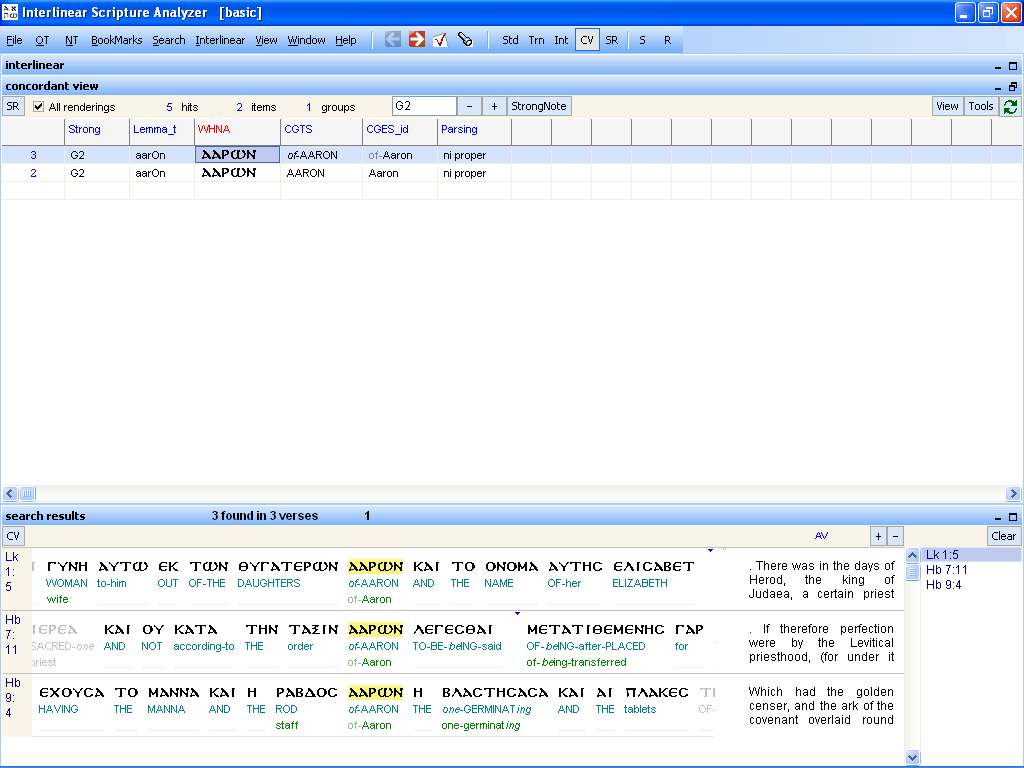
Task: Click the + stepper next to G2 box
Action: [493, 105]
